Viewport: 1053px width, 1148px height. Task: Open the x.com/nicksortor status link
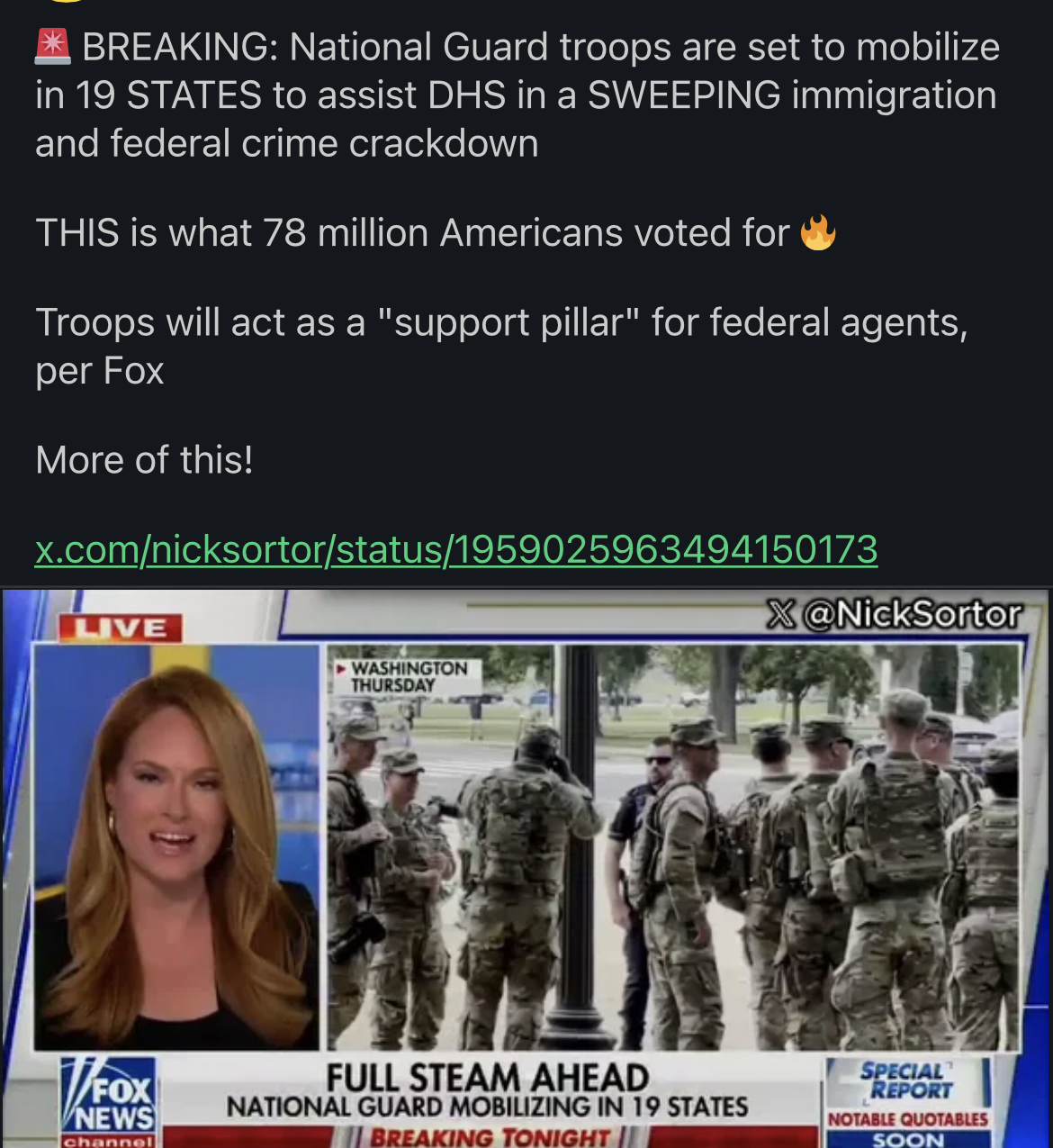click(x=456, y=549)
